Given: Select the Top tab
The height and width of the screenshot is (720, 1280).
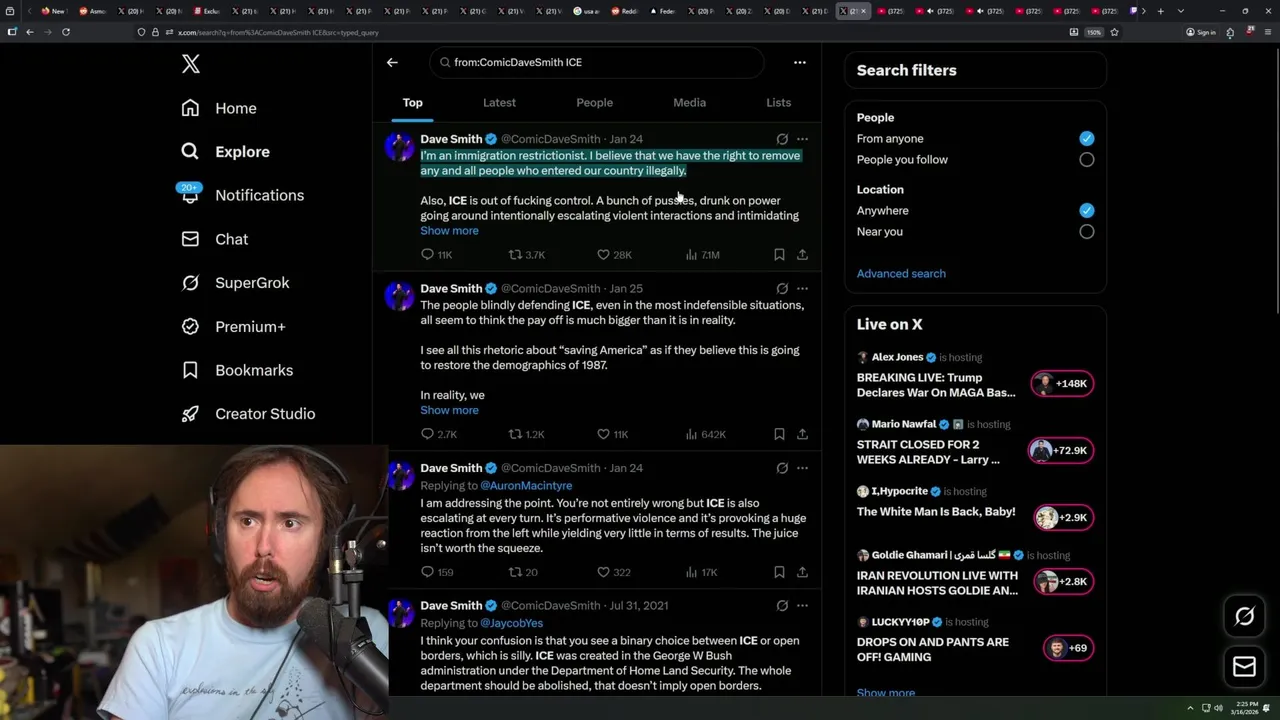Looking at the screenshot, I should [x=412, y=102].
